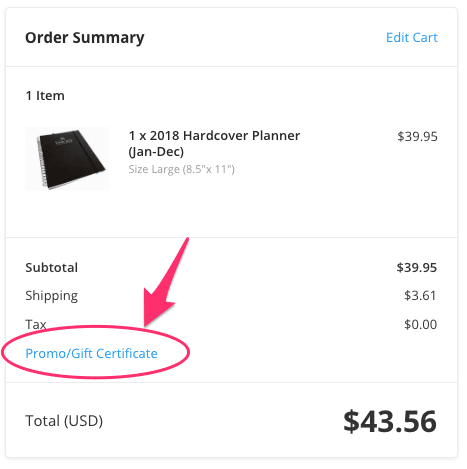Click the Subtotal label
This screenshot has height=469, width=467.
52,267
